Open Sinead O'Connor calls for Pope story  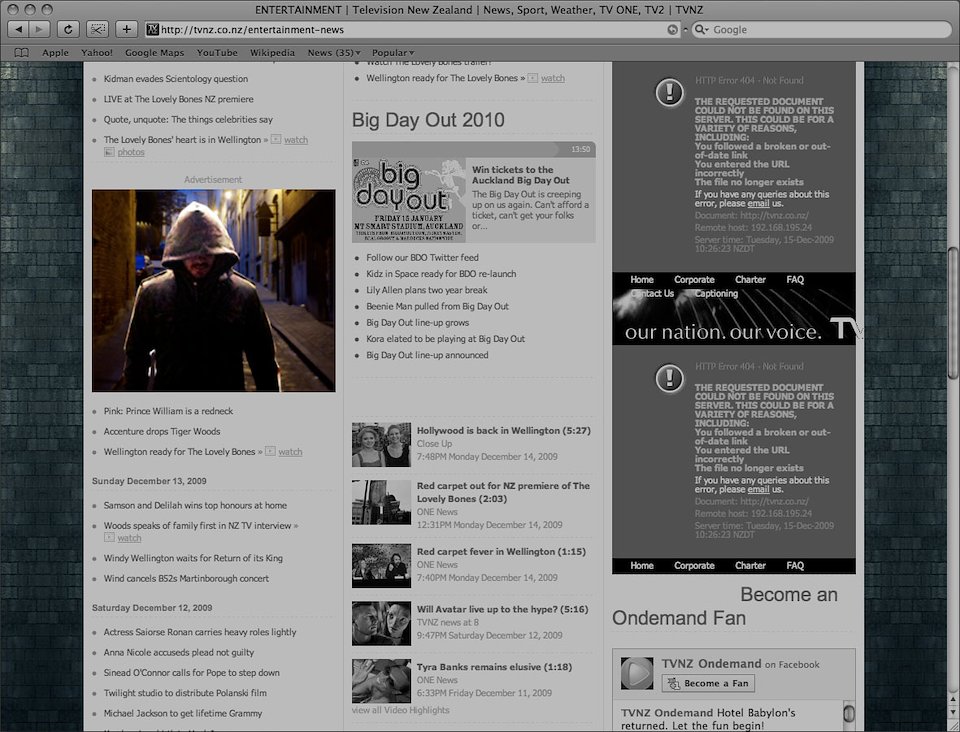click(x=192, y=673)
